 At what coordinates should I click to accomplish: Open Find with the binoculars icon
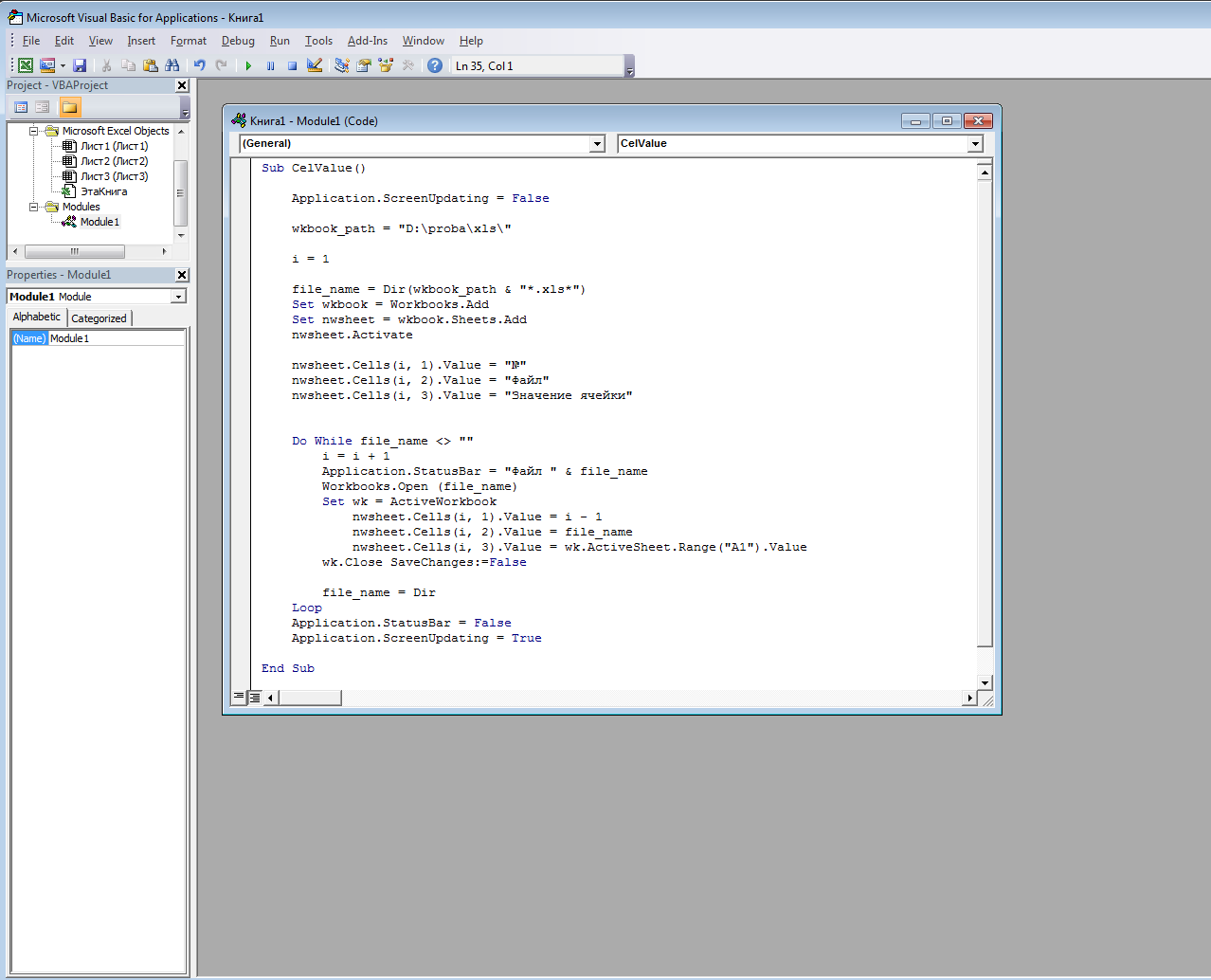pos(172,65)
